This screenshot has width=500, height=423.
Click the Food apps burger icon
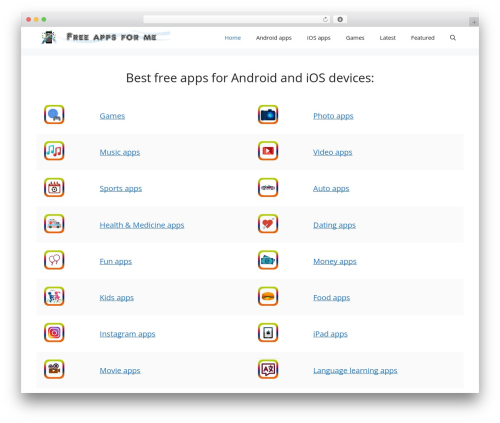268,296
